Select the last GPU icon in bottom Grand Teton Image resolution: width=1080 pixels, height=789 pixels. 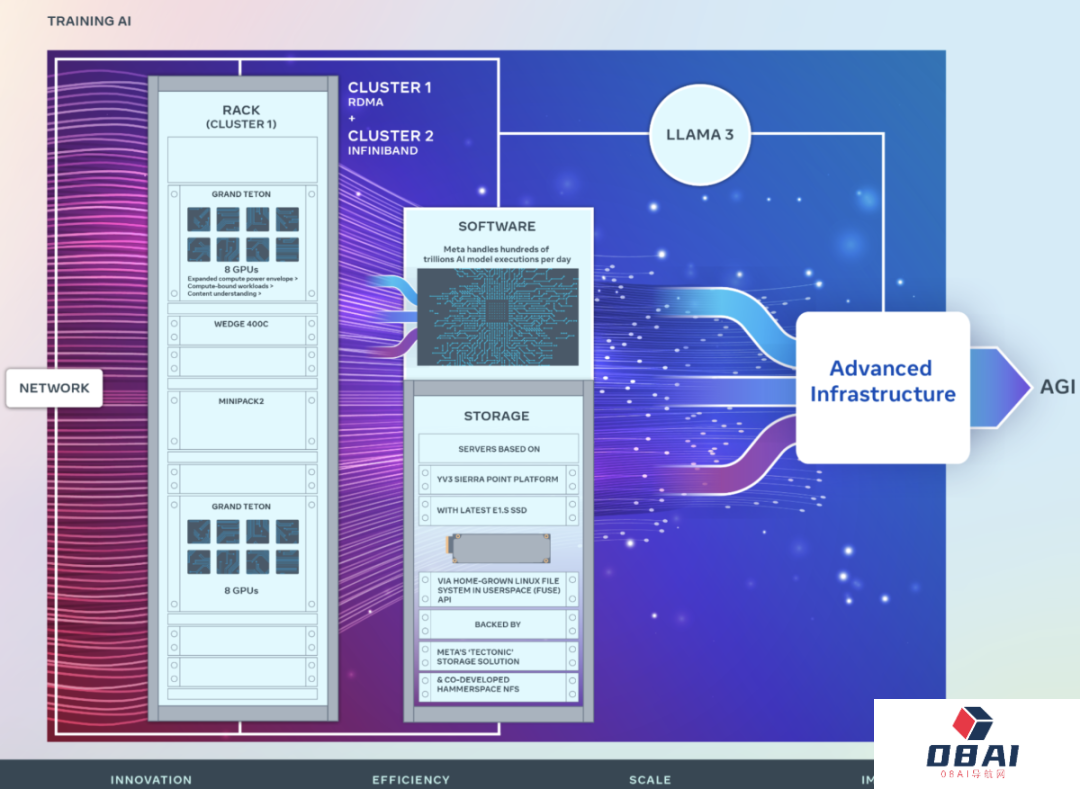click(x=287, y=562)
